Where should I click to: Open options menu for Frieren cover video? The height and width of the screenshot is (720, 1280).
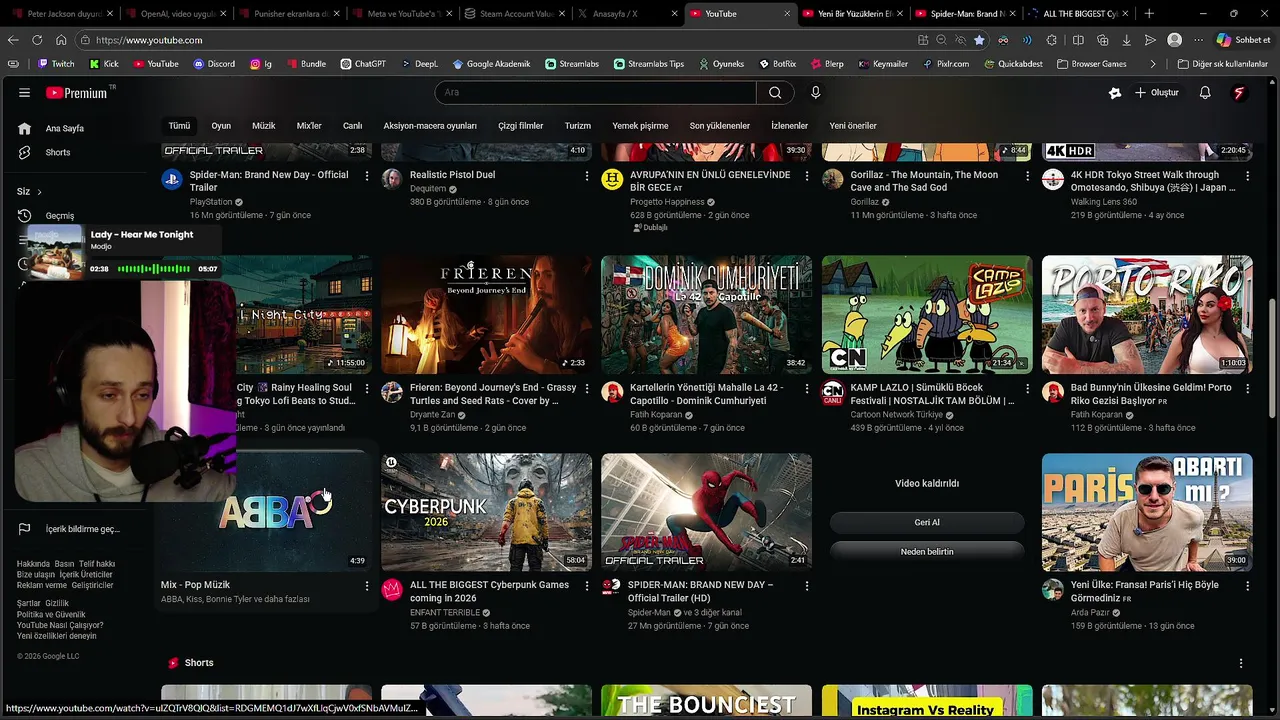[587, 388]
